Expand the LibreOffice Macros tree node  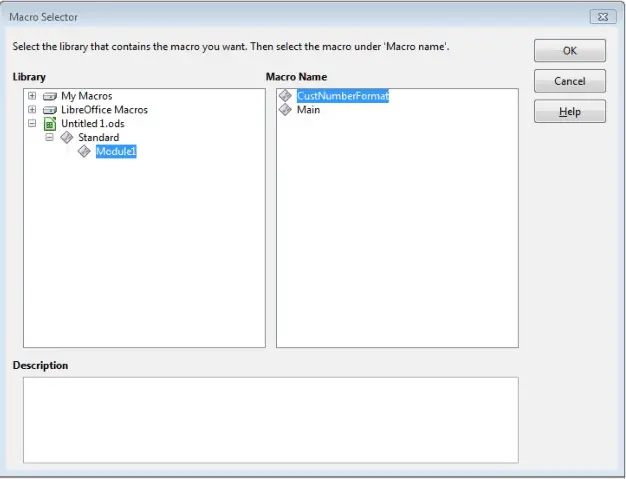click(33, 110)
